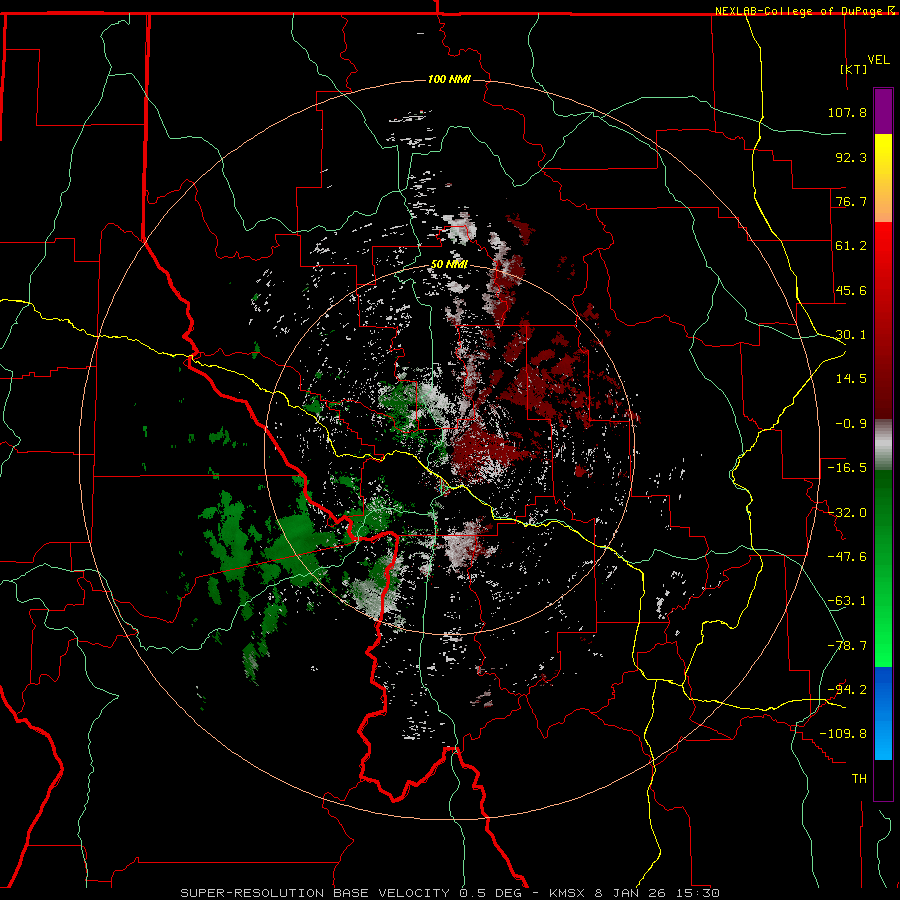Select the -16.5 velocity scale value
This screenshot has width=900, height=900.
click(847, 468)
